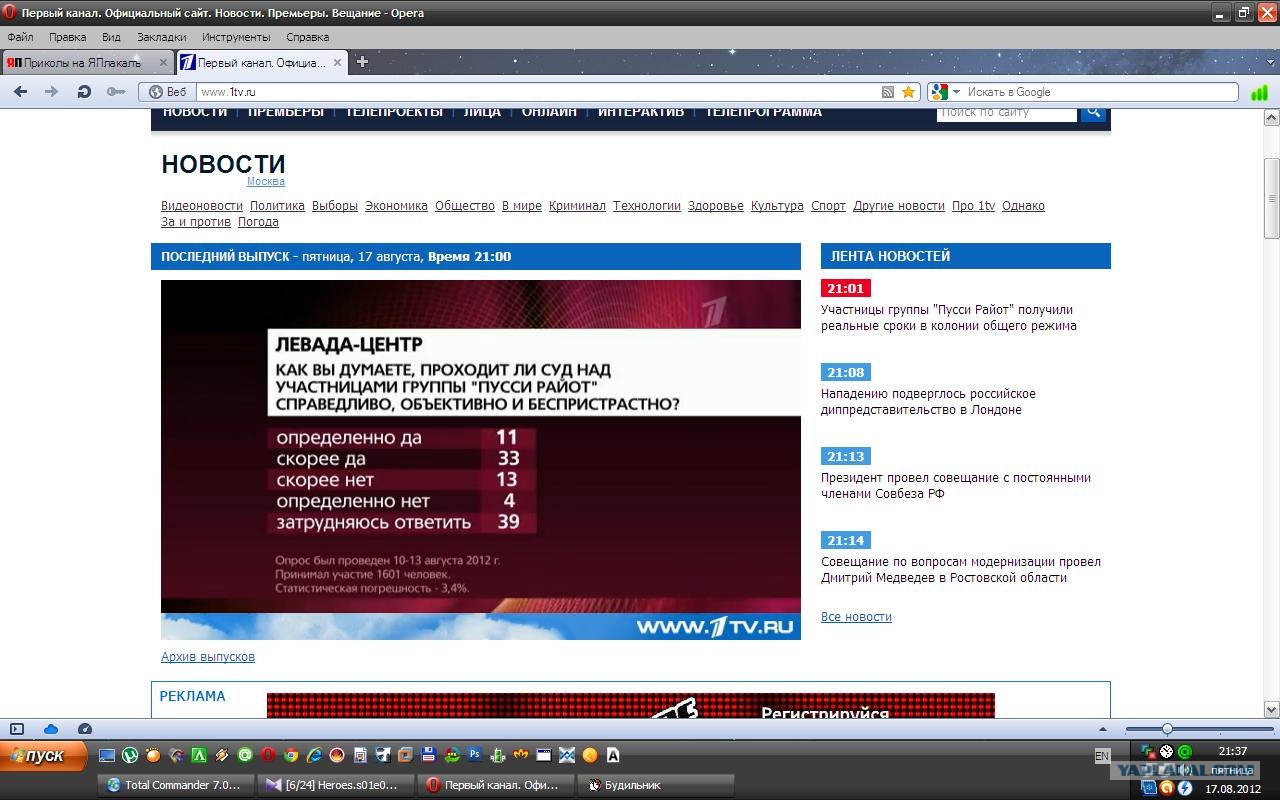
Task: Open the Видеоновости category link
Action: [202, 206]
